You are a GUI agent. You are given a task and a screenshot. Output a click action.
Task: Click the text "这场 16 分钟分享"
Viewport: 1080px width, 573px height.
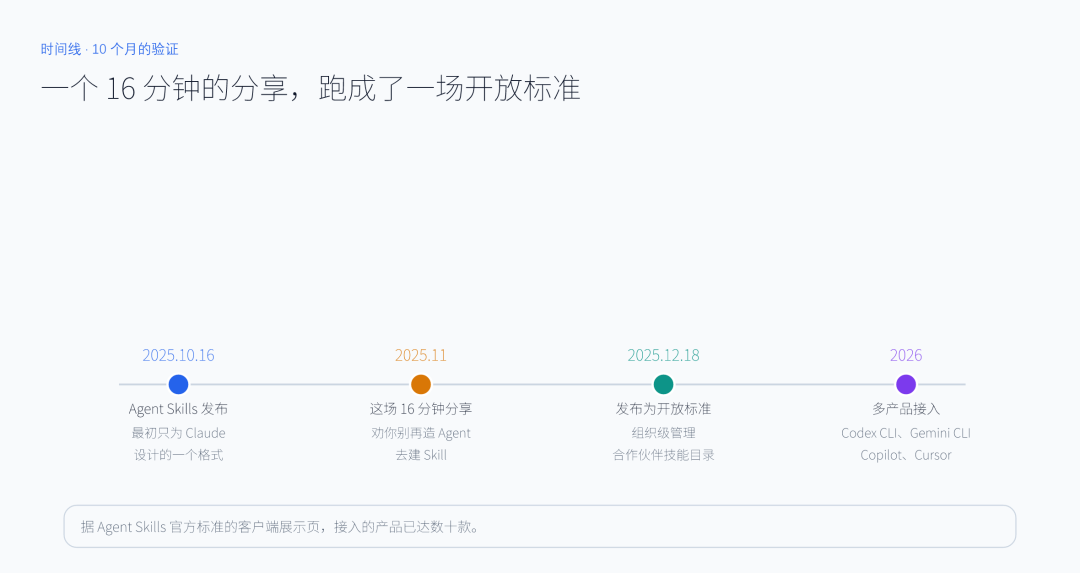(x=421, y=409)
